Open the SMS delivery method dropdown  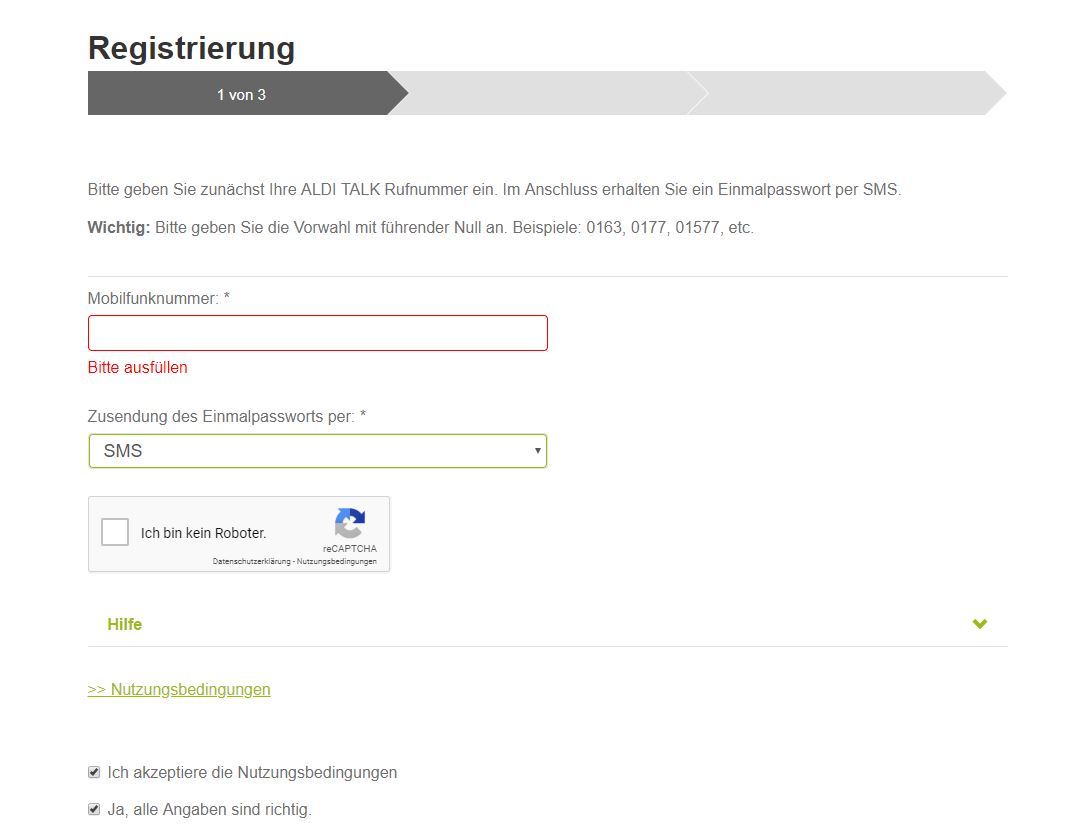click(318, 451)
